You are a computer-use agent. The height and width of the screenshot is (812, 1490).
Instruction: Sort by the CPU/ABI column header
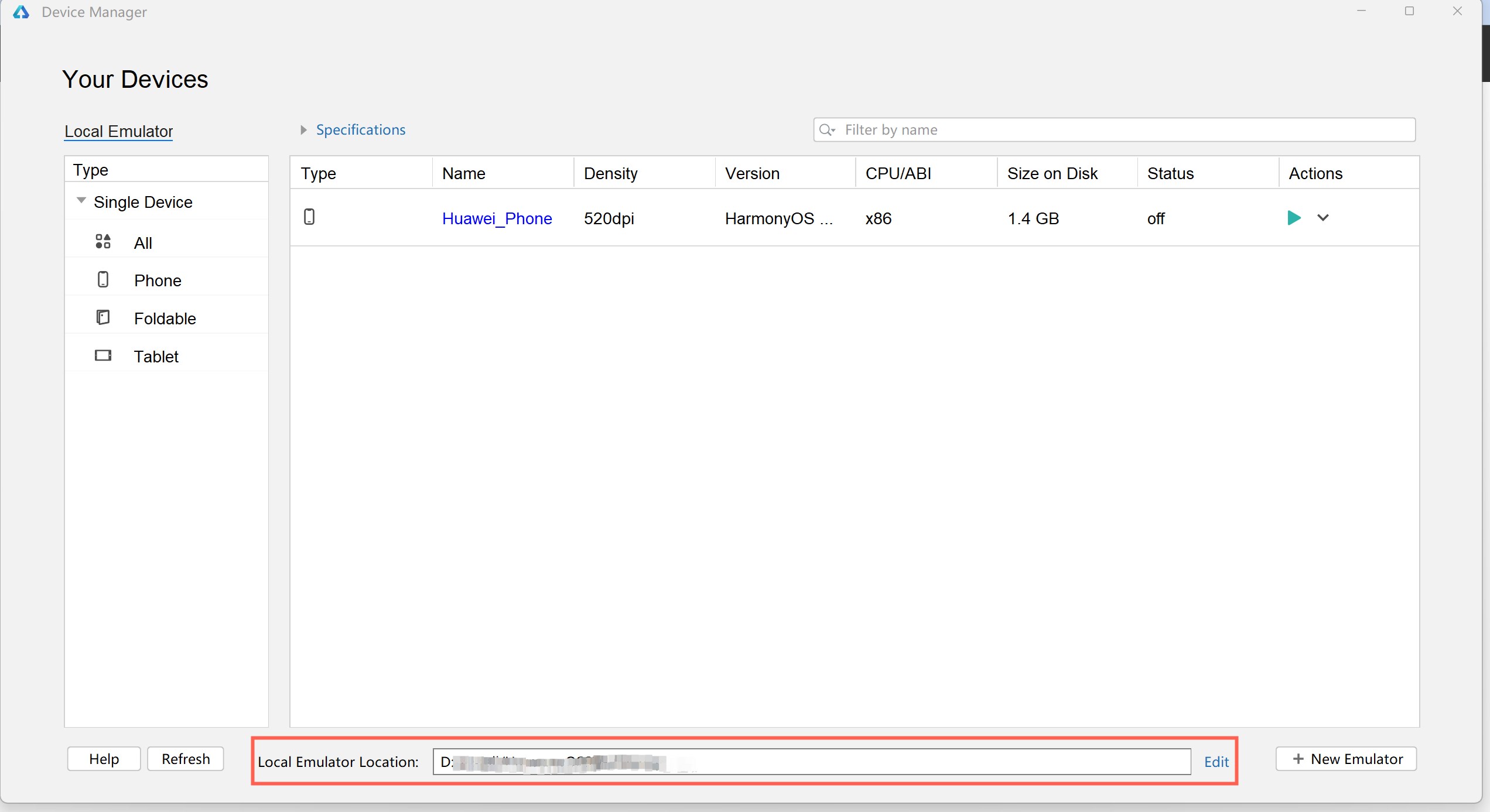(x=927, y=173)
